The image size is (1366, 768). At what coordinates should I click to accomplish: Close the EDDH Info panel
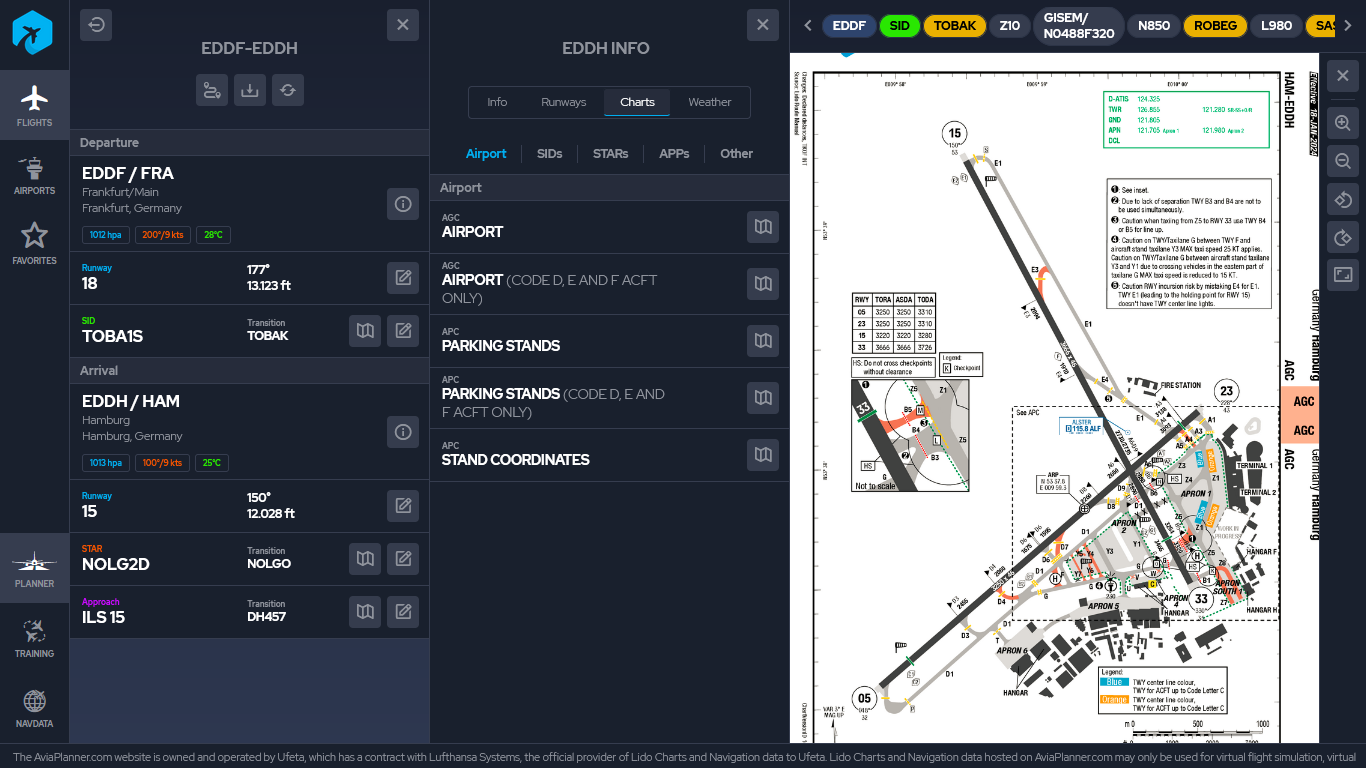[762, 25]
